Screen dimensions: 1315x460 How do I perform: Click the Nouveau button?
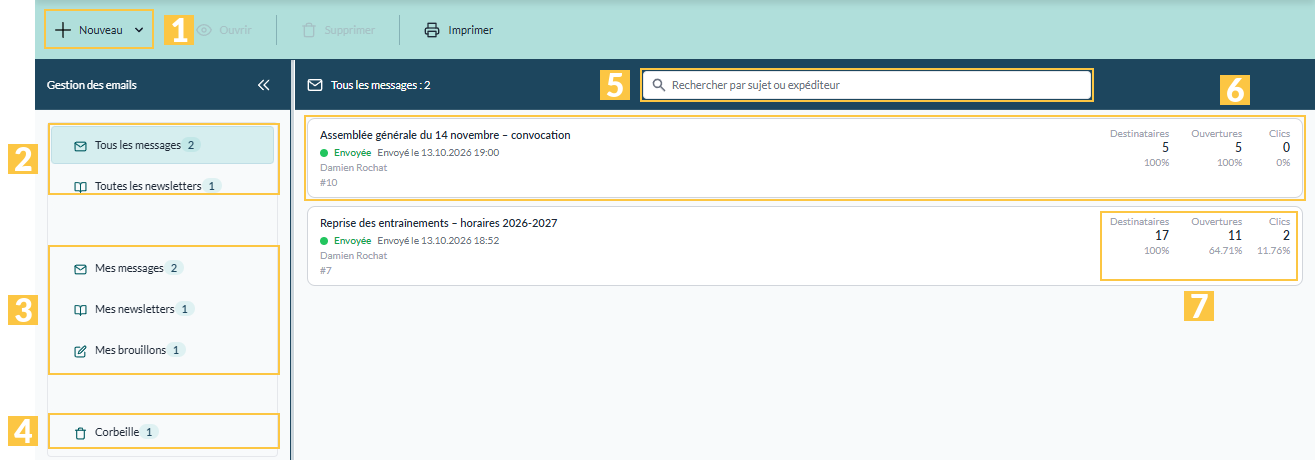pyautogui.click(x=99, y=30)
